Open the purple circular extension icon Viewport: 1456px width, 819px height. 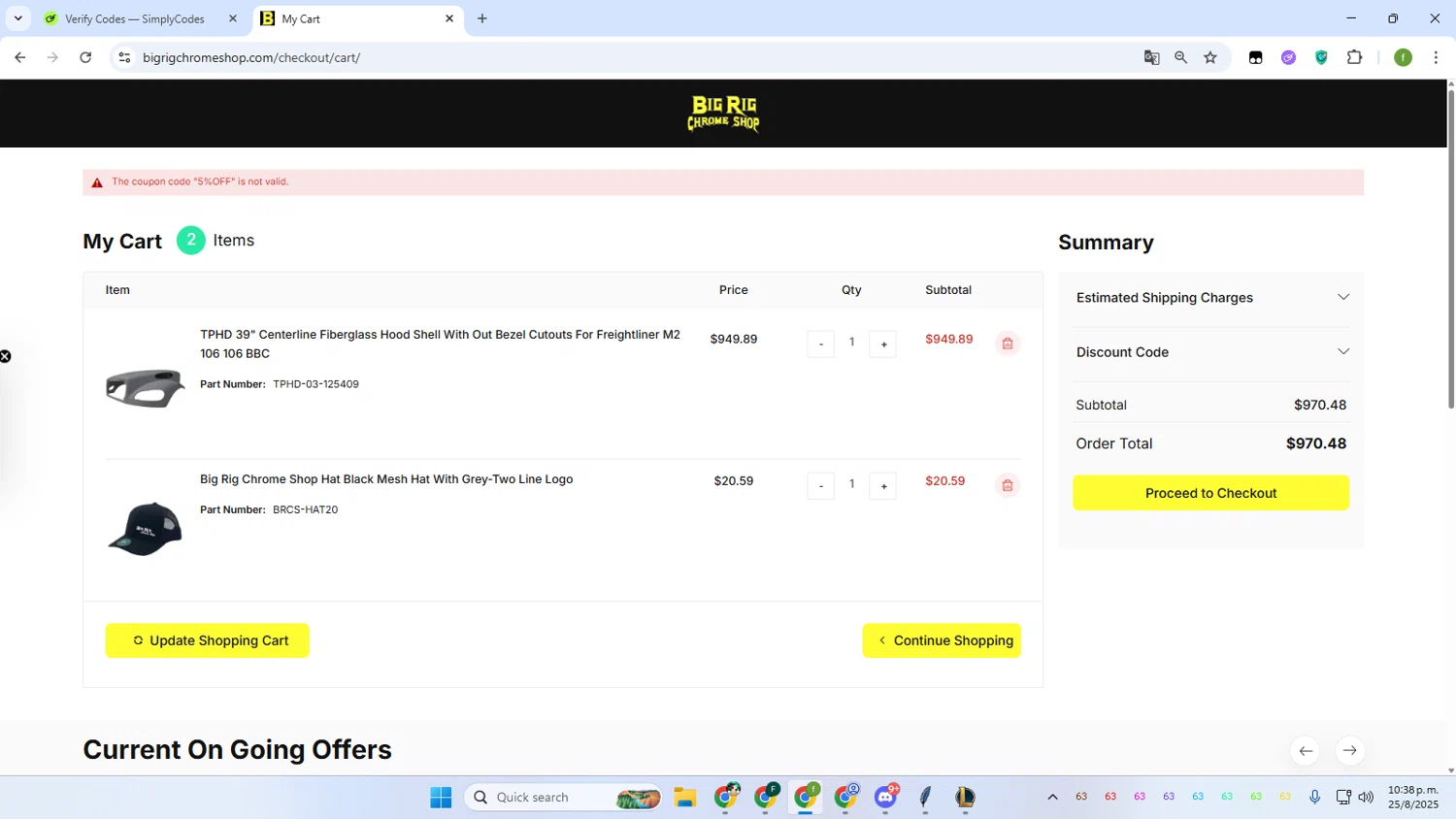(x=1288, y=57)
